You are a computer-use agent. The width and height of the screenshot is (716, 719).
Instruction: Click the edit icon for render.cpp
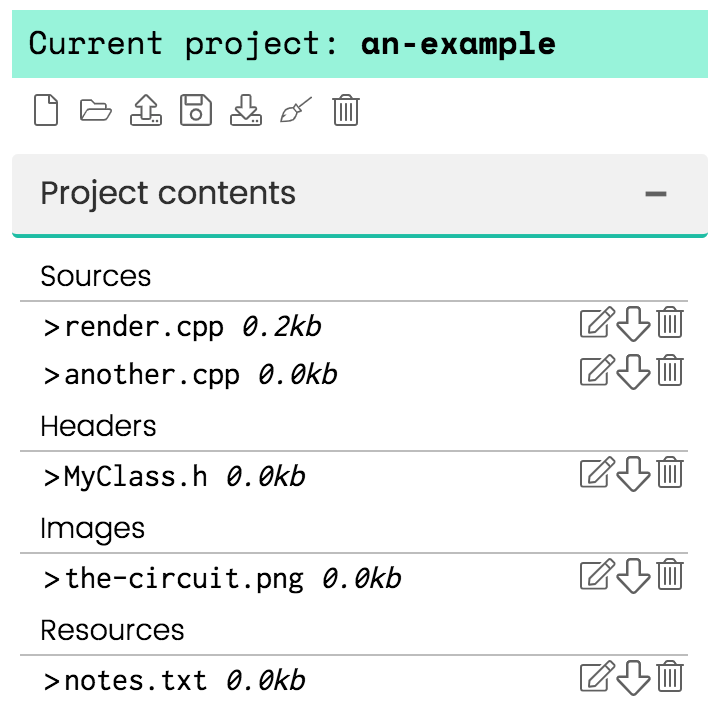597,323
